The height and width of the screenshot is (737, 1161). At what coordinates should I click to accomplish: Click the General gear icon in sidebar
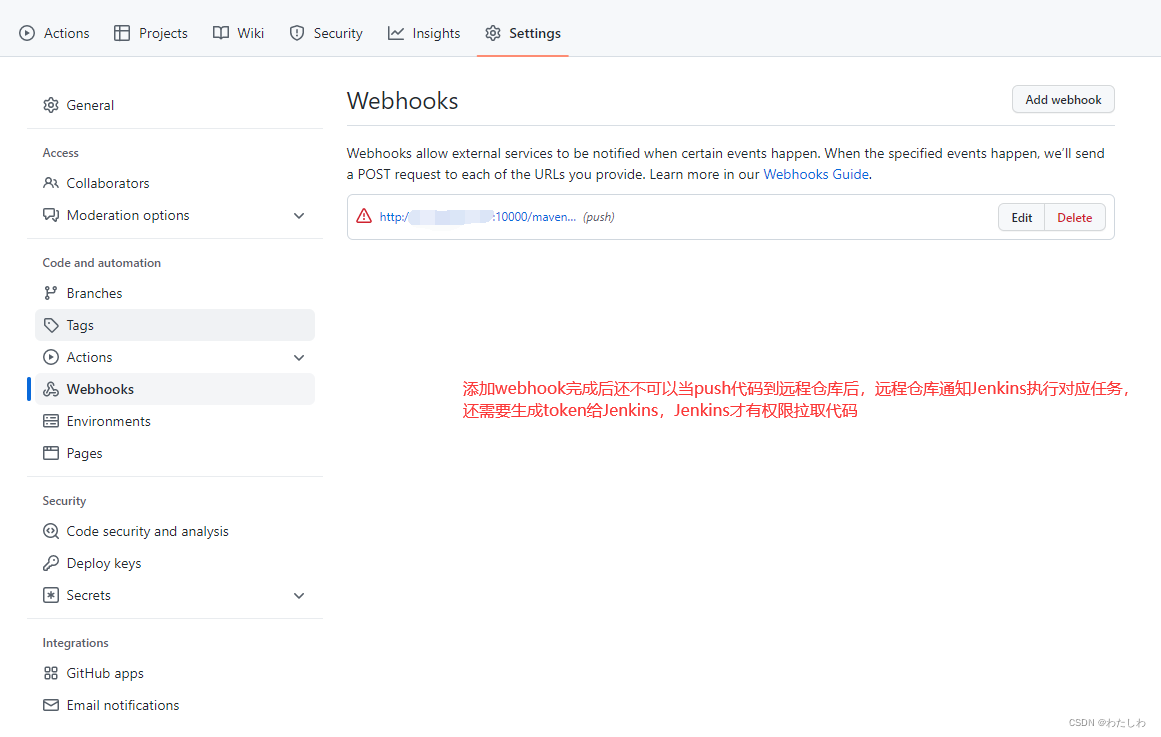click(50, 105)
